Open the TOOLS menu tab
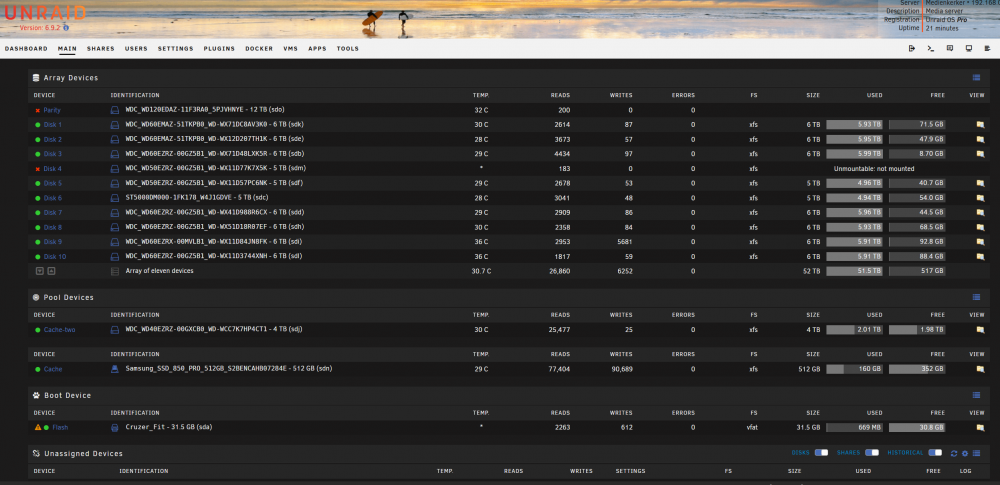 coord(348,48)
